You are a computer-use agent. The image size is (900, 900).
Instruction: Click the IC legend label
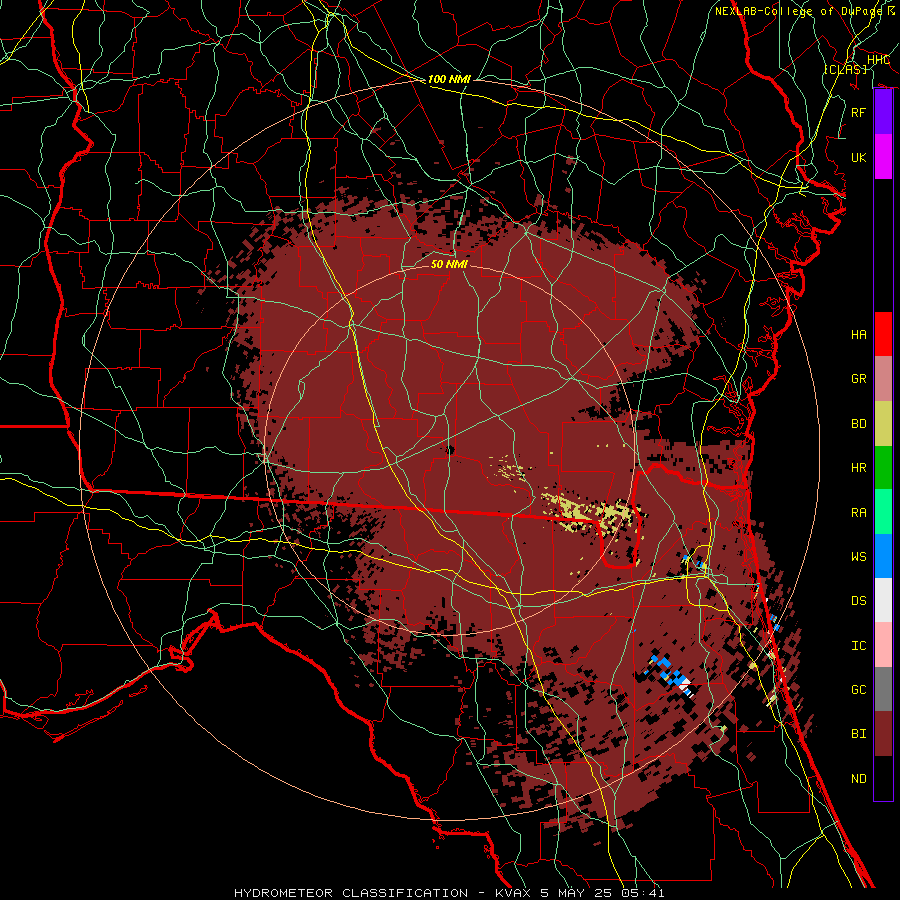coord(859,646)
